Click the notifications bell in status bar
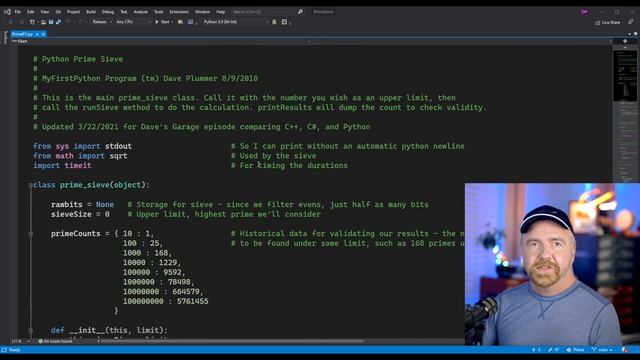This screenshot has height=360, width=640. coord(624,350)
